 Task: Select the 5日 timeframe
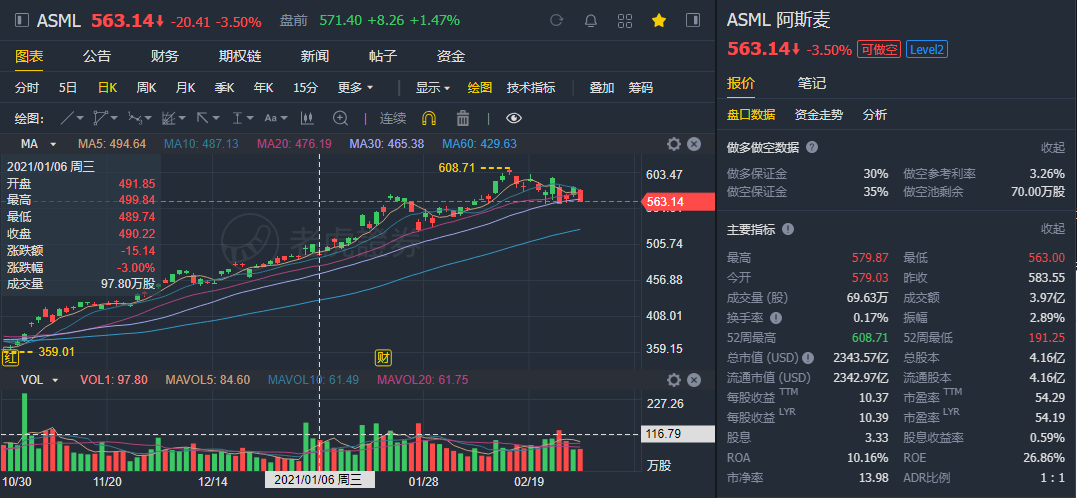point(67,87)
